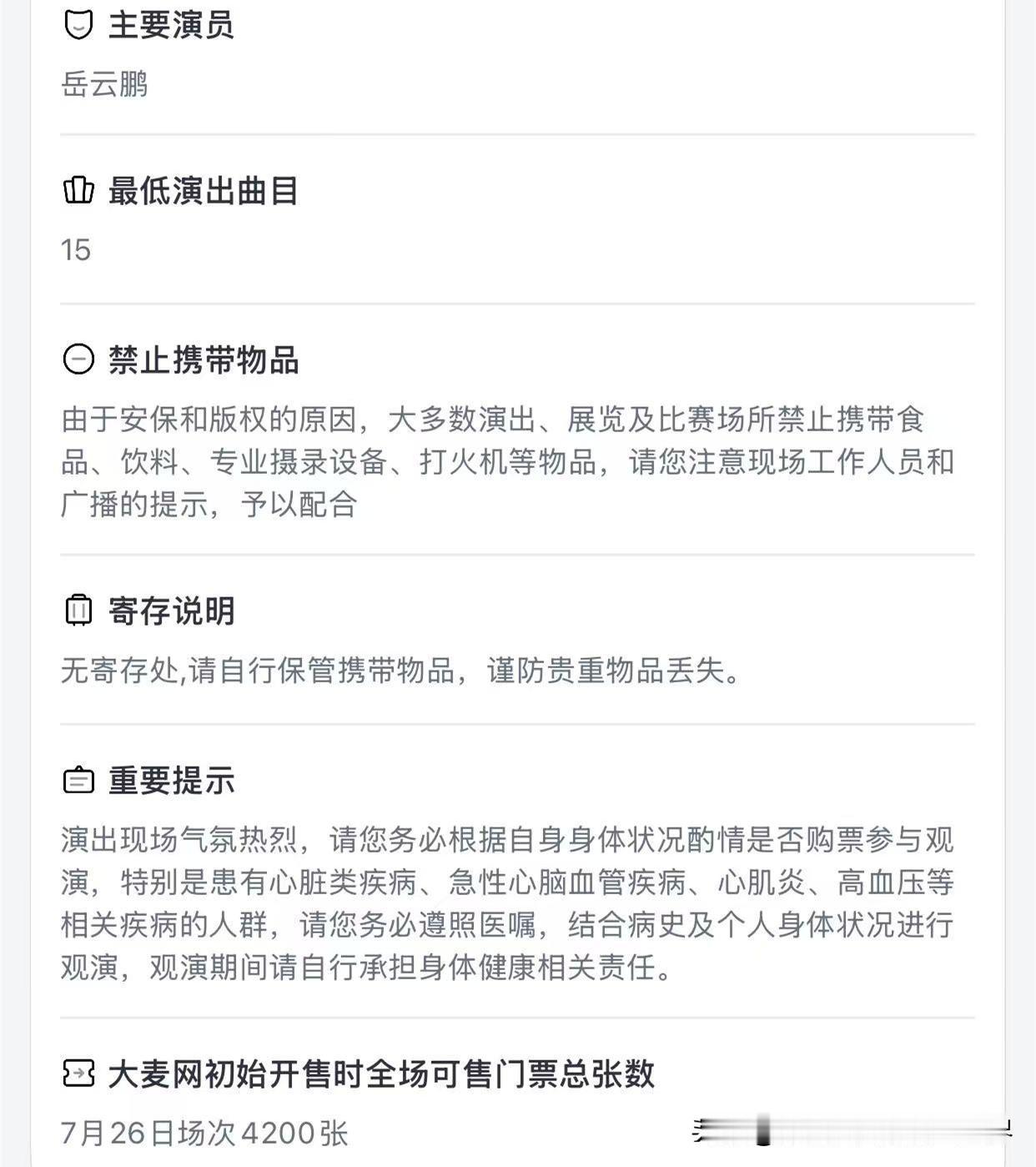
Task: Click the 重要提示 heading
Action: click(171, 781)
